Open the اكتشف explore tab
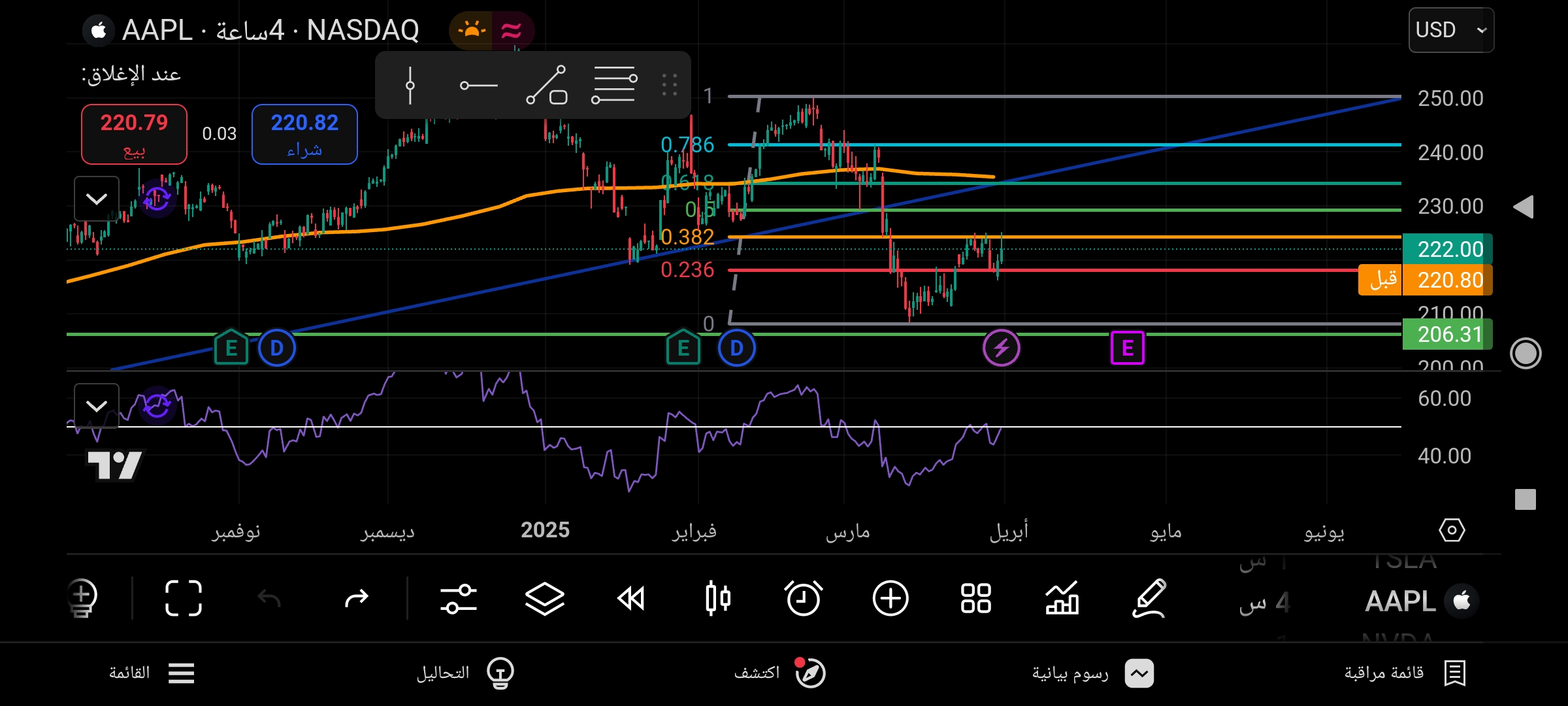The height and width of the screenshot is (706, 1568). pyautogui.click(x=779, y=673)
